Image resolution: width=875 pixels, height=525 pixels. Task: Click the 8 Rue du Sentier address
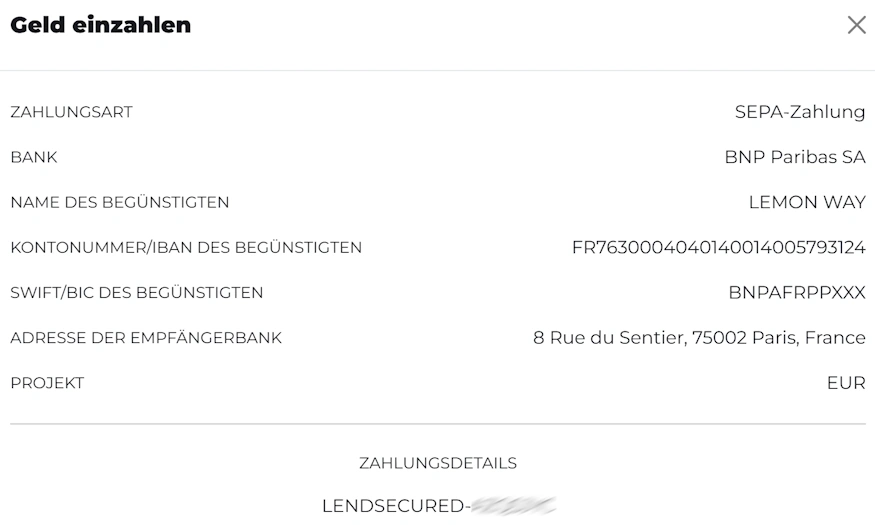pyautogui.click(x=699, y=338)
